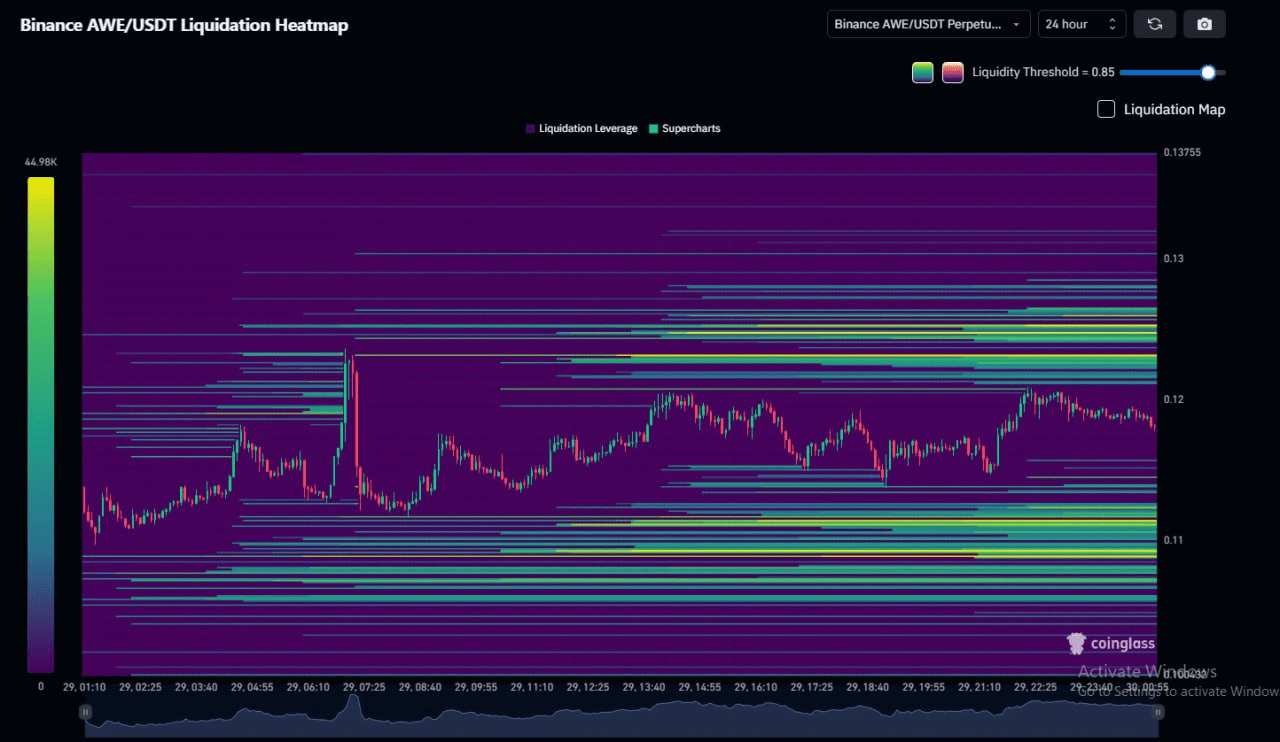
Task: Click the up/down arrows beside 24 hour
Action: click(1111, 24)
